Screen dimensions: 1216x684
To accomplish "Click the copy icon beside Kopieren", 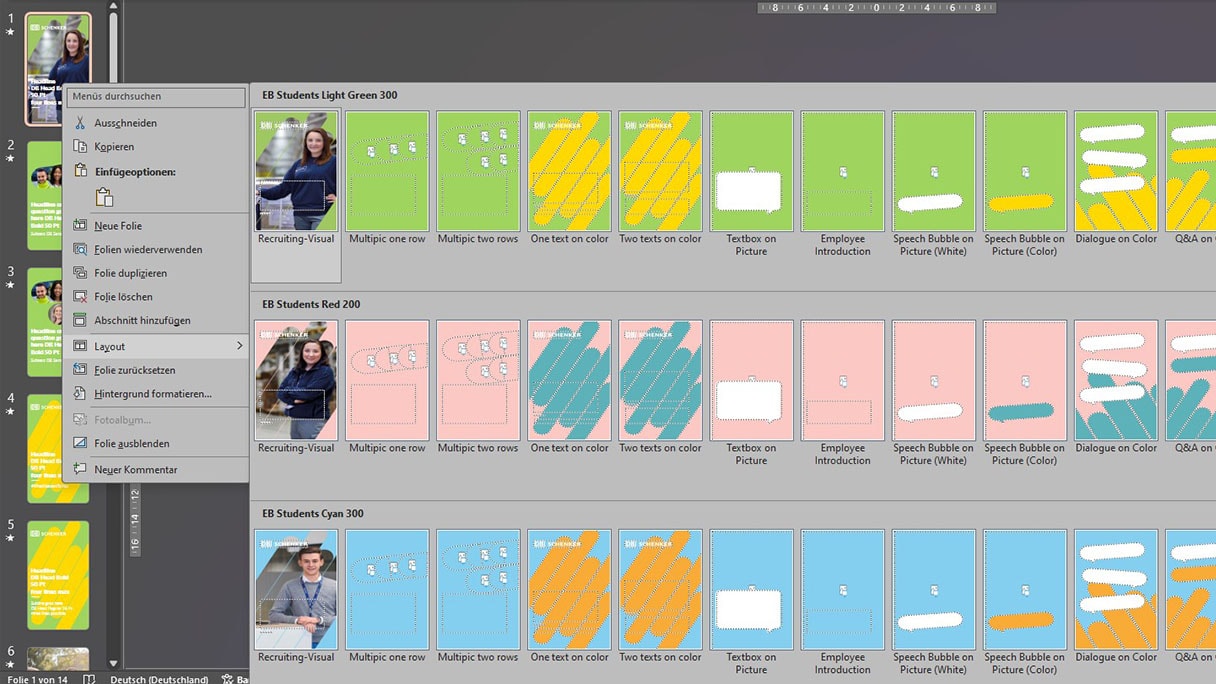I will point(80,147).
